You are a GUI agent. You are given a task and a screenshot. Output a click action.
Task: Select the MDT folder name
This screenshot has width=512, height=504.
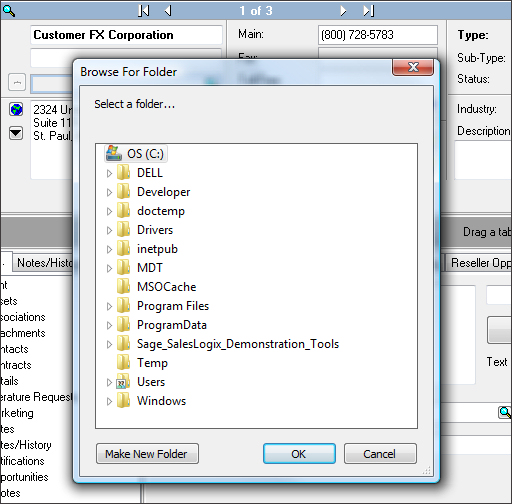pyautogui.click(x=150, y=268)
